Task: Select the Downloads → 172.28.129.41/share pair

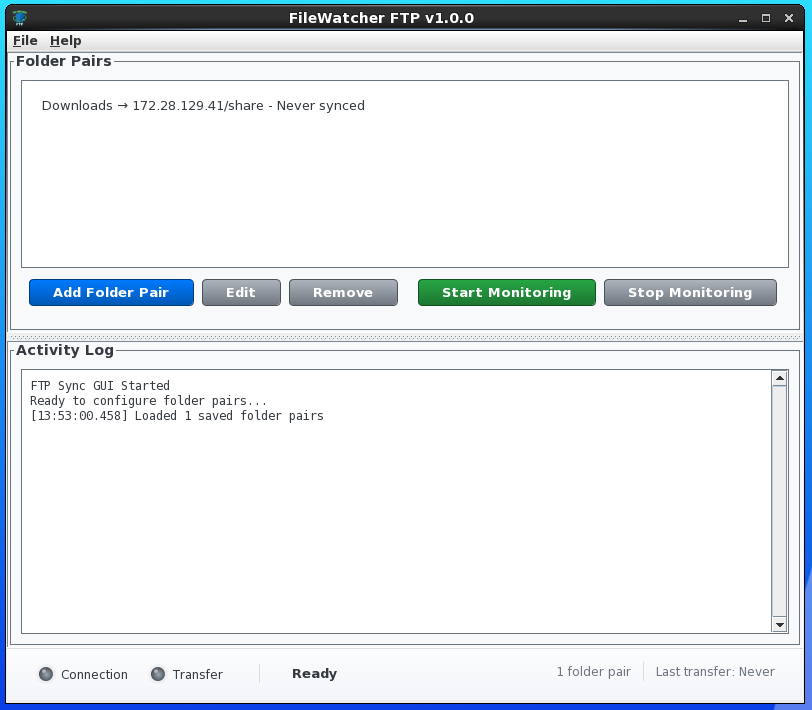Action: (203, 106)
